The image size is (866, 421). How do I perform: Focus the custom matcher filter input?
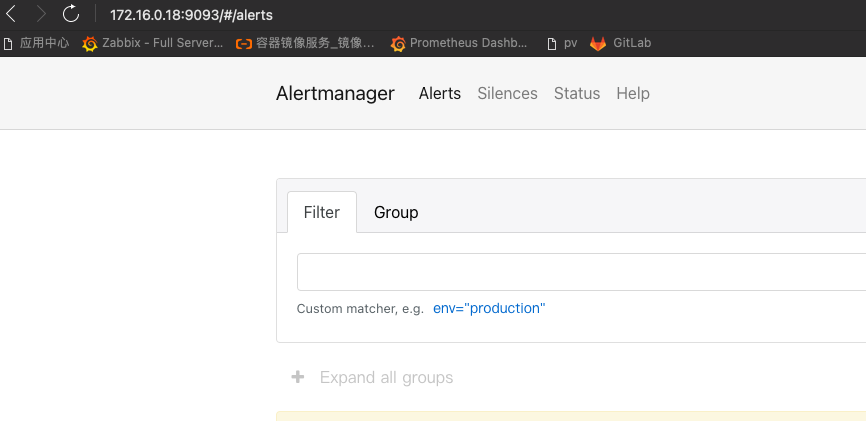[580, 272]
